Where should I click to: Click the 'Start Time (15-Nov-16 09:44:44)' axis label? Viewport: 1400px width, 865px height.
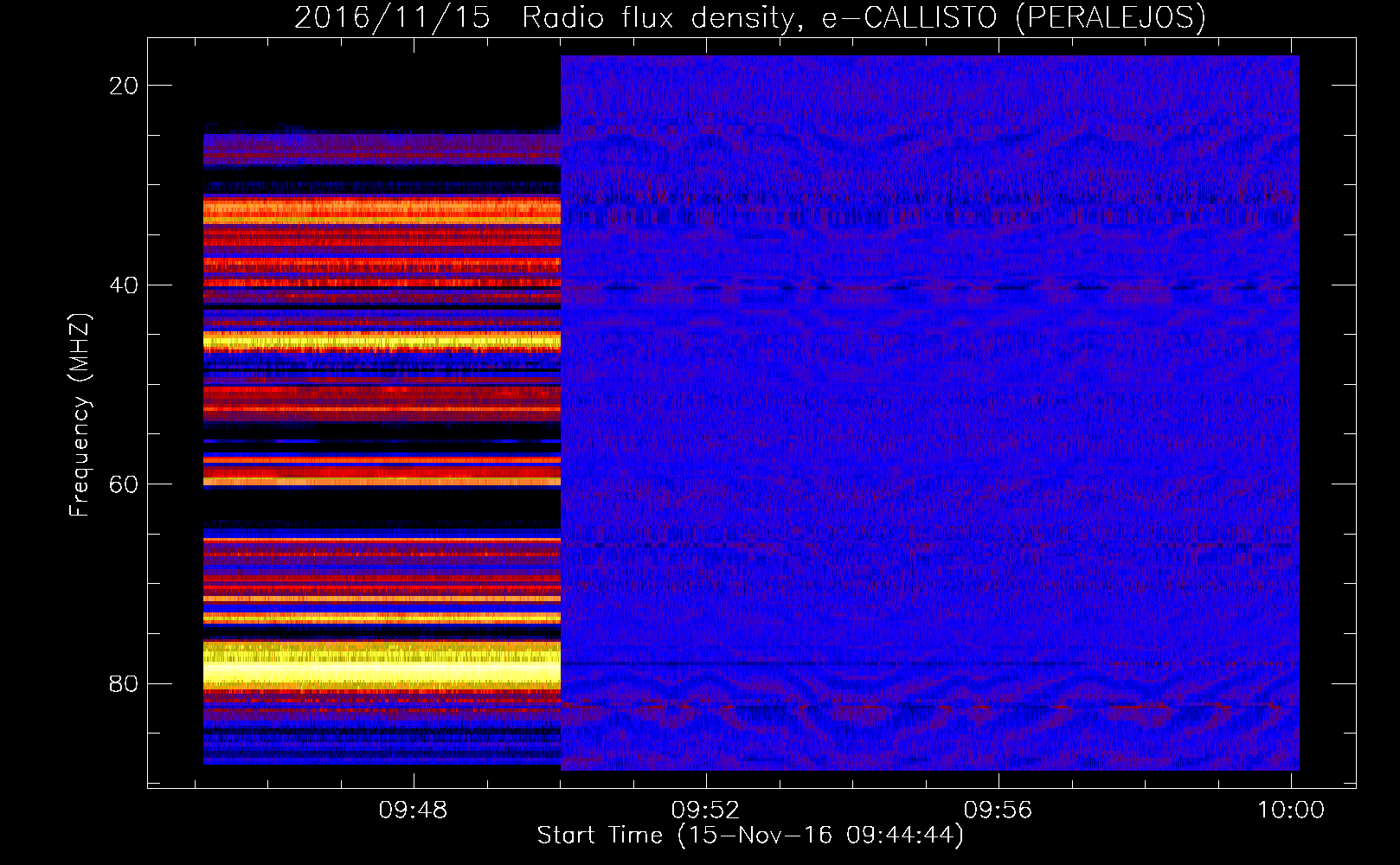(750, 836)
